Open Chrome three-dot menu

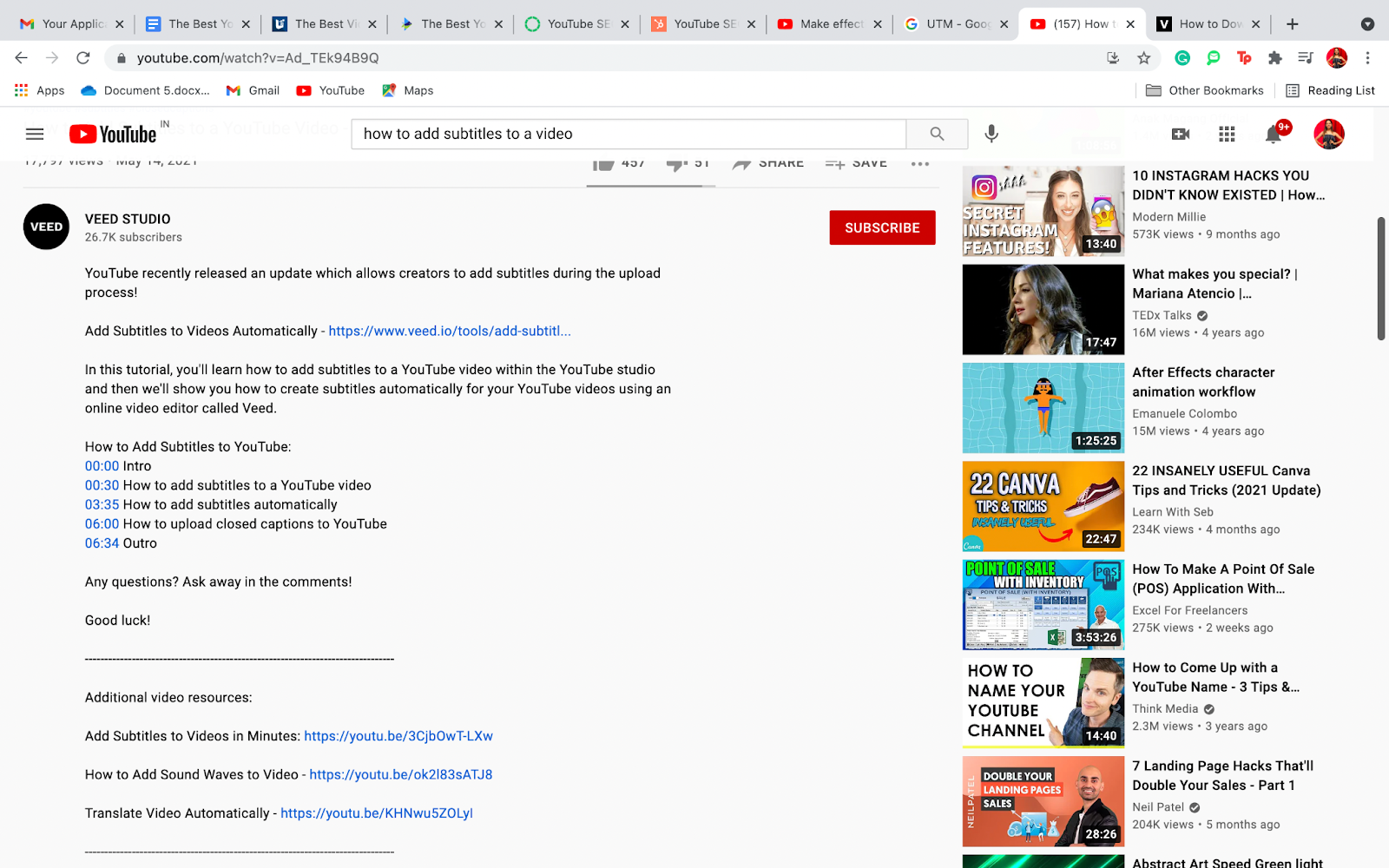(1367, 58)
